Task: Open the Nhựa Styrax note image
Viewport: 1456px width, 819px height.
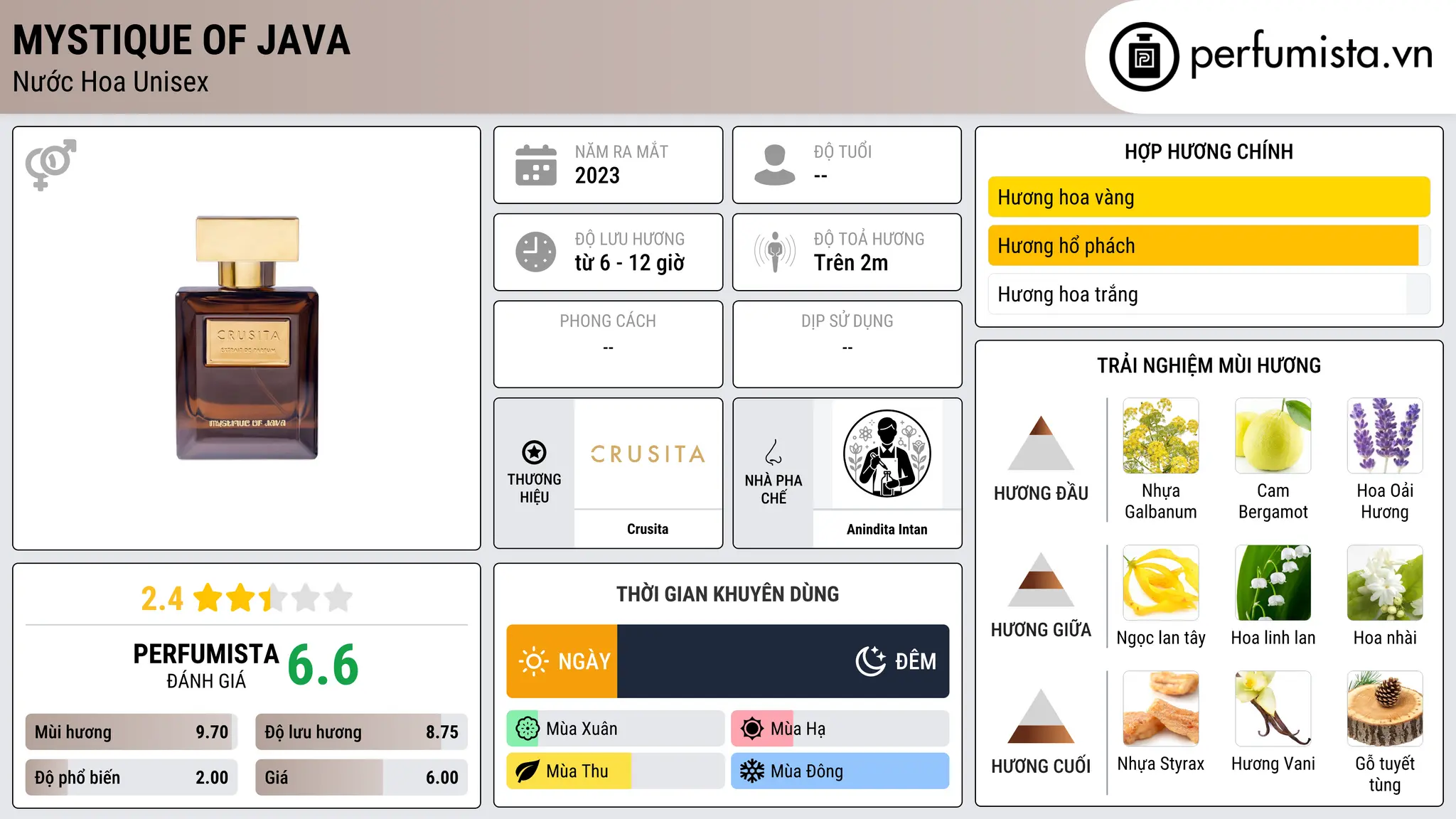Action: point(1161,709)
